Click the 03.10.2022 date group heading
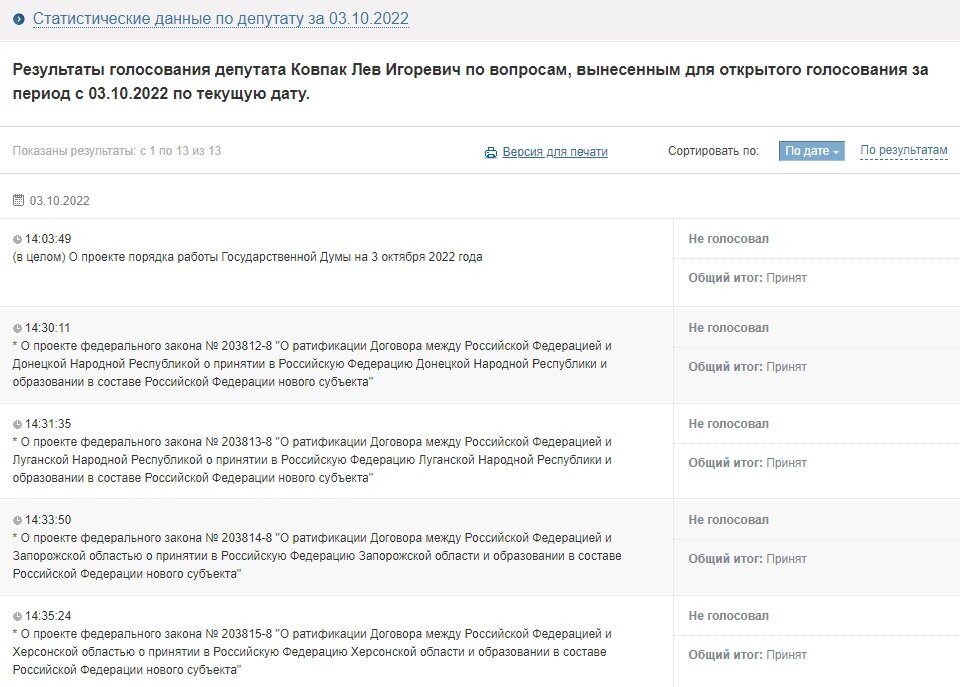Screen dimensions: 960x687 click(60, 200)
